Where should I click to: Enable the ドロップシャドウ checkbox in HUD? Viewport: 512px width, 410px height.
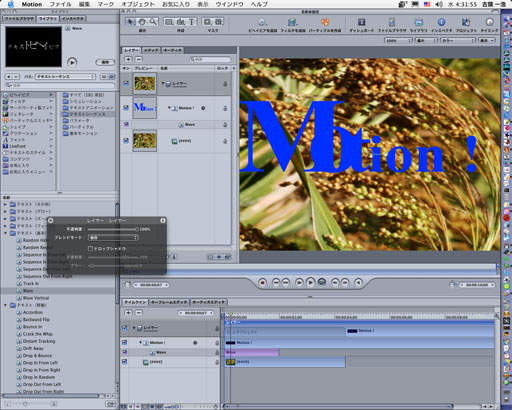point(90,248)
